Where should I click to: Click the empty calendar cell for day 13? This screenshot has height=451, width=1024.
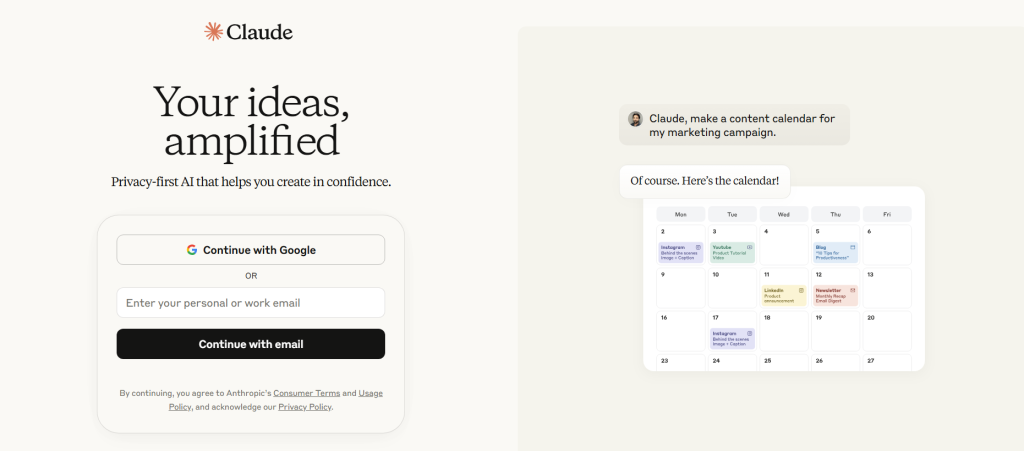[887, 288]
